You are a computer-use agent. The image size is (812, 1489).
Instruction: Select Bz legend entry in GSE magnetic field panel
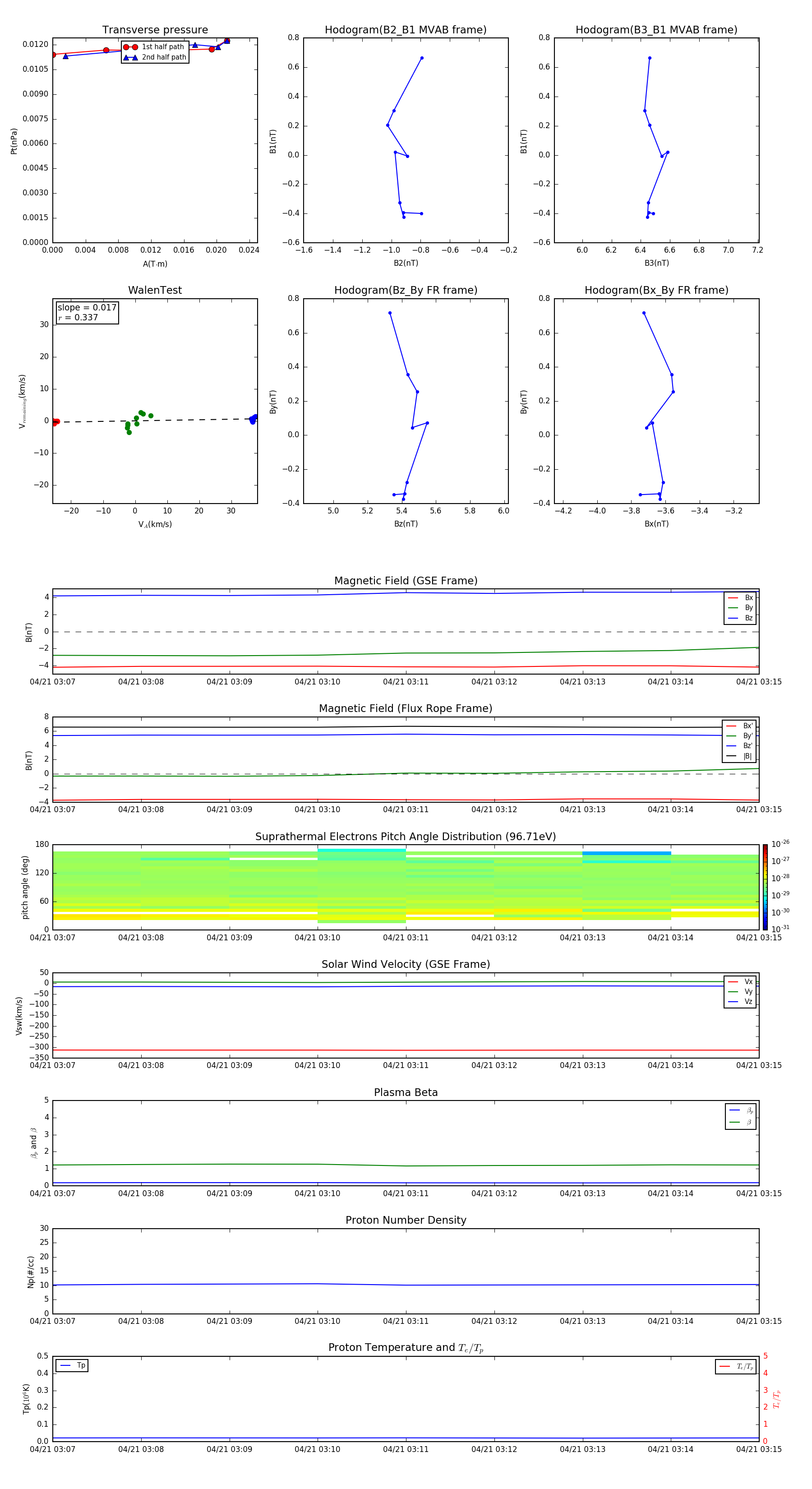(x=740, y=618)
